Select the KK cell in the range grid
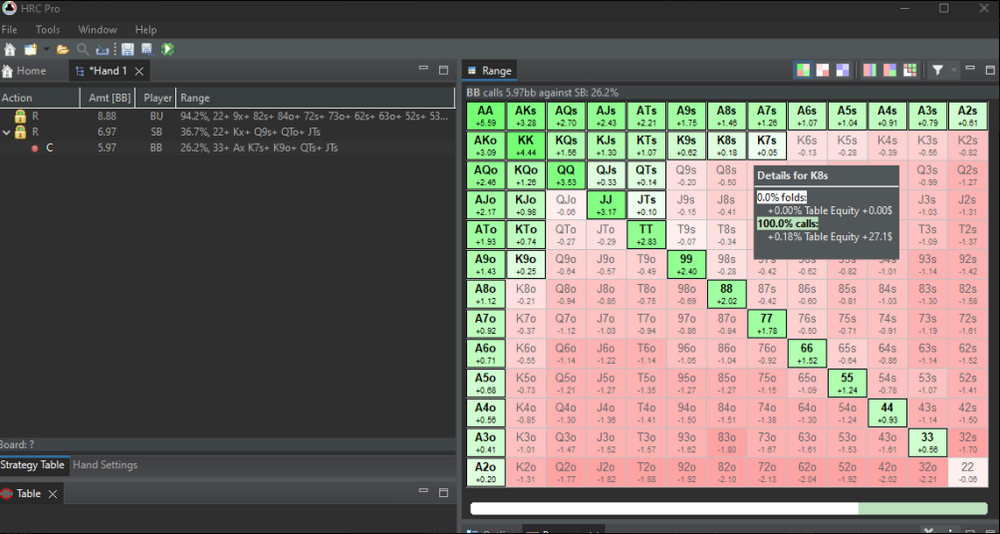Screen dimensions: 1000x534 tap(526, 145)
